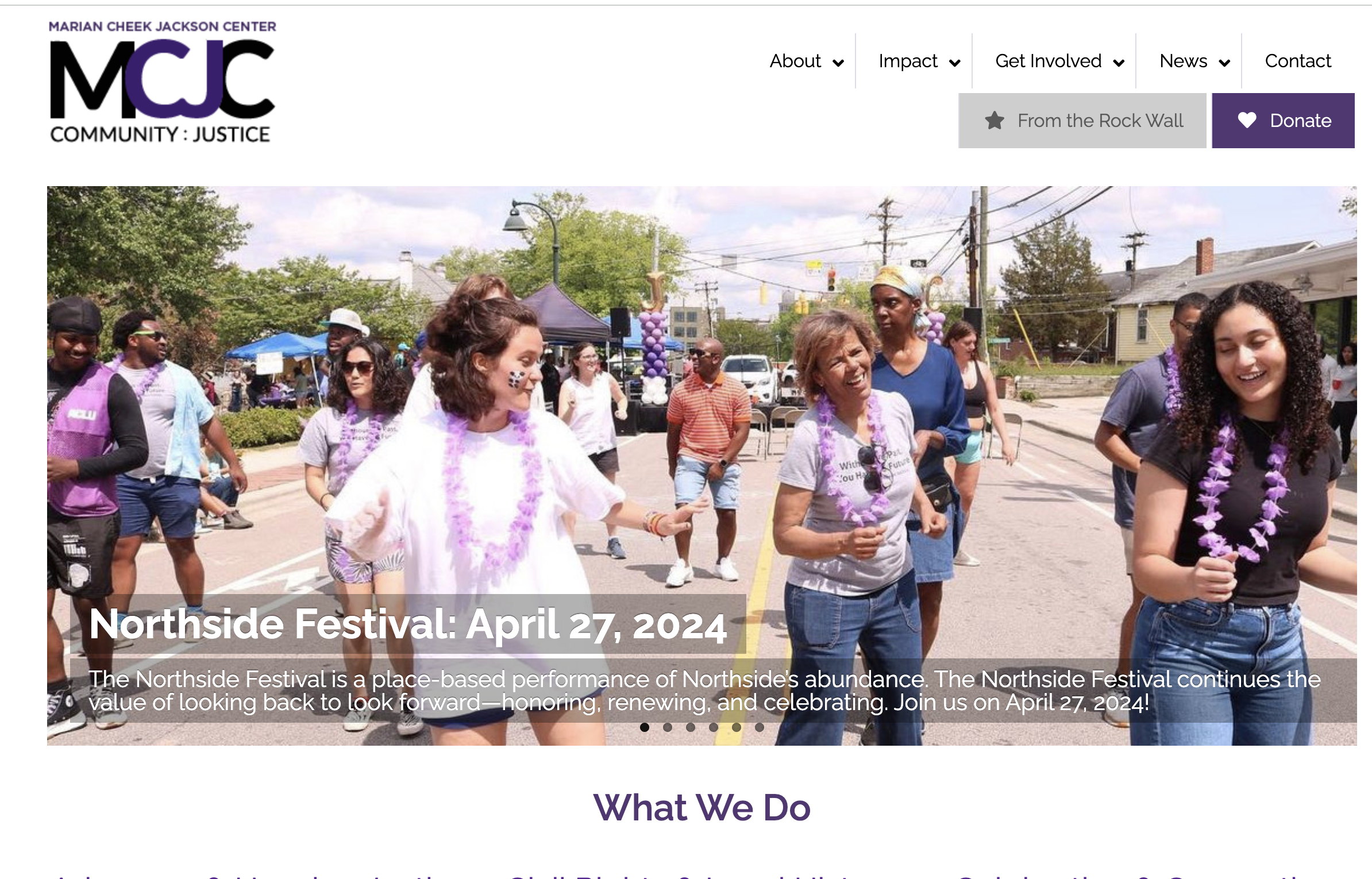Open the Northside Festival: April 27, 2024 headline
This screenshot has height=879, width=1372.
tap(408, 624)
